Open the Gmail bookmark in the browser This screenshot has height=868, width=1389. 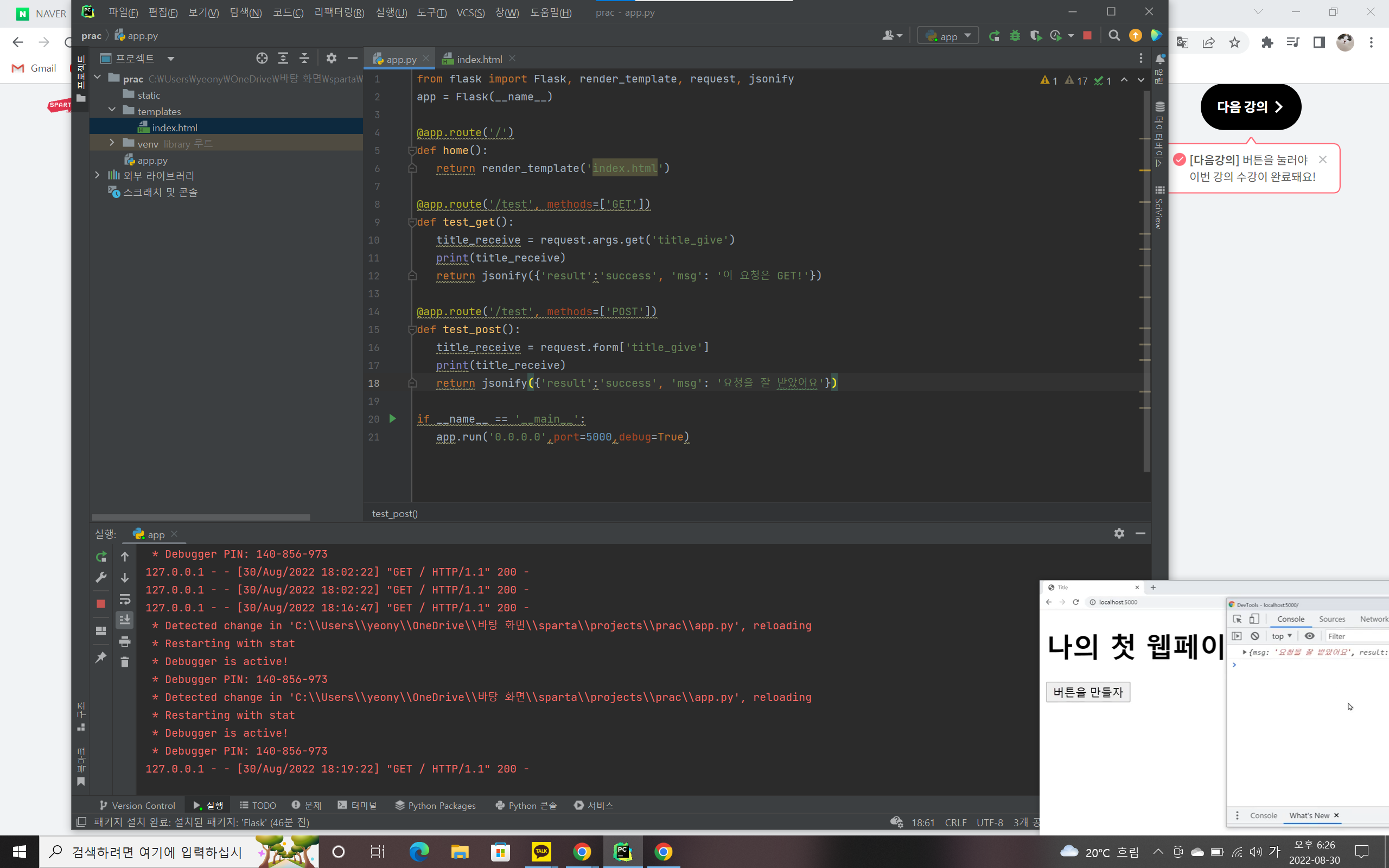34,68
